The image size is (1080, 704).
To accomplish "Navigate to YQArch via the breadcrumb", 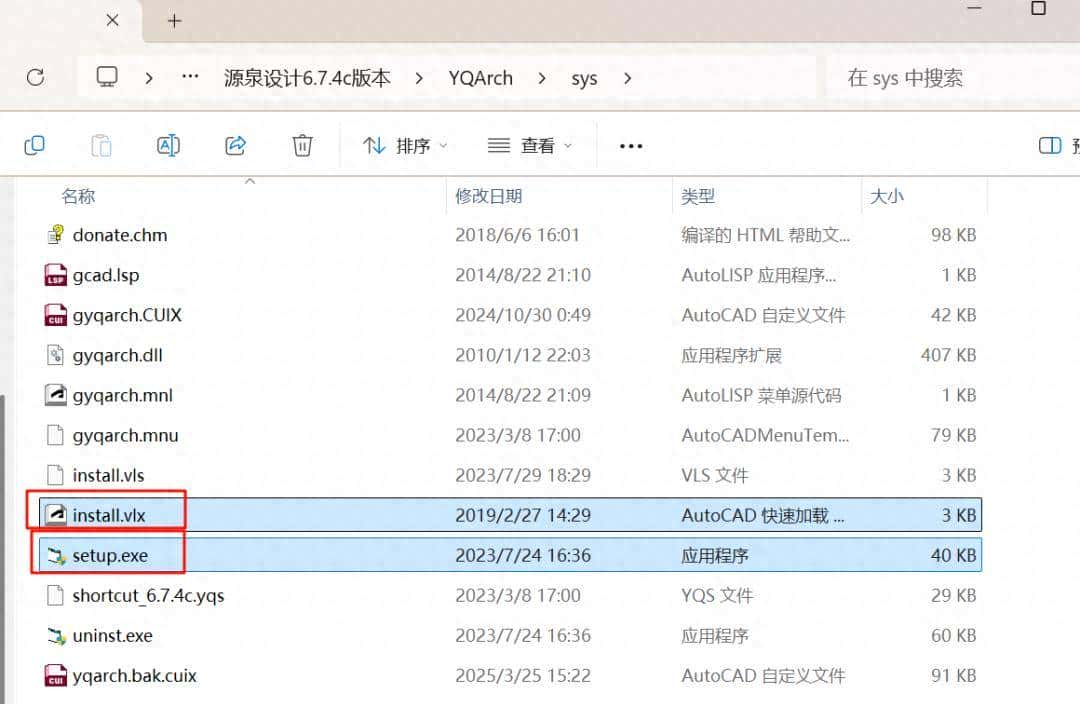I will point(480,78).
